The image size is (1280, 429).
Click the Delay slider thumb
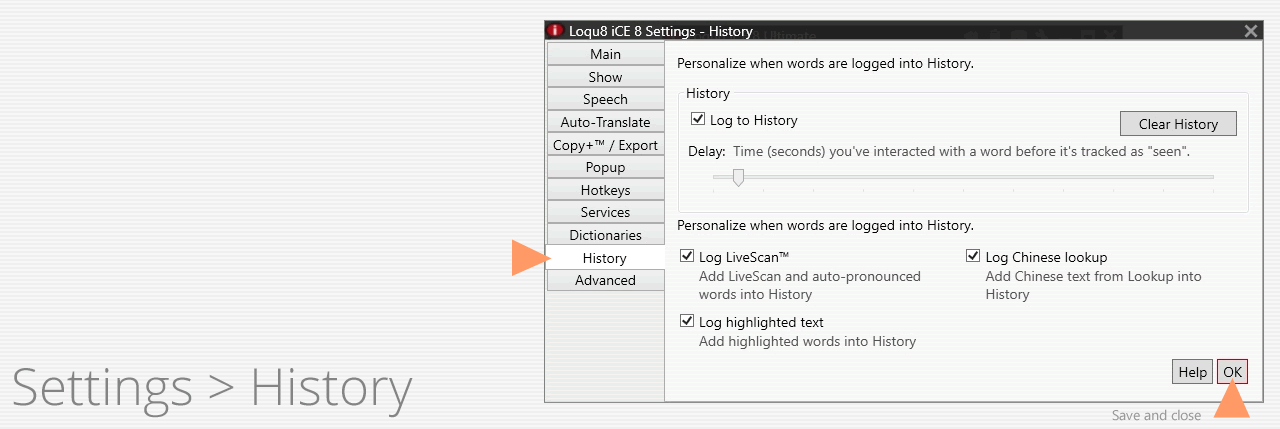pos(738,177)
